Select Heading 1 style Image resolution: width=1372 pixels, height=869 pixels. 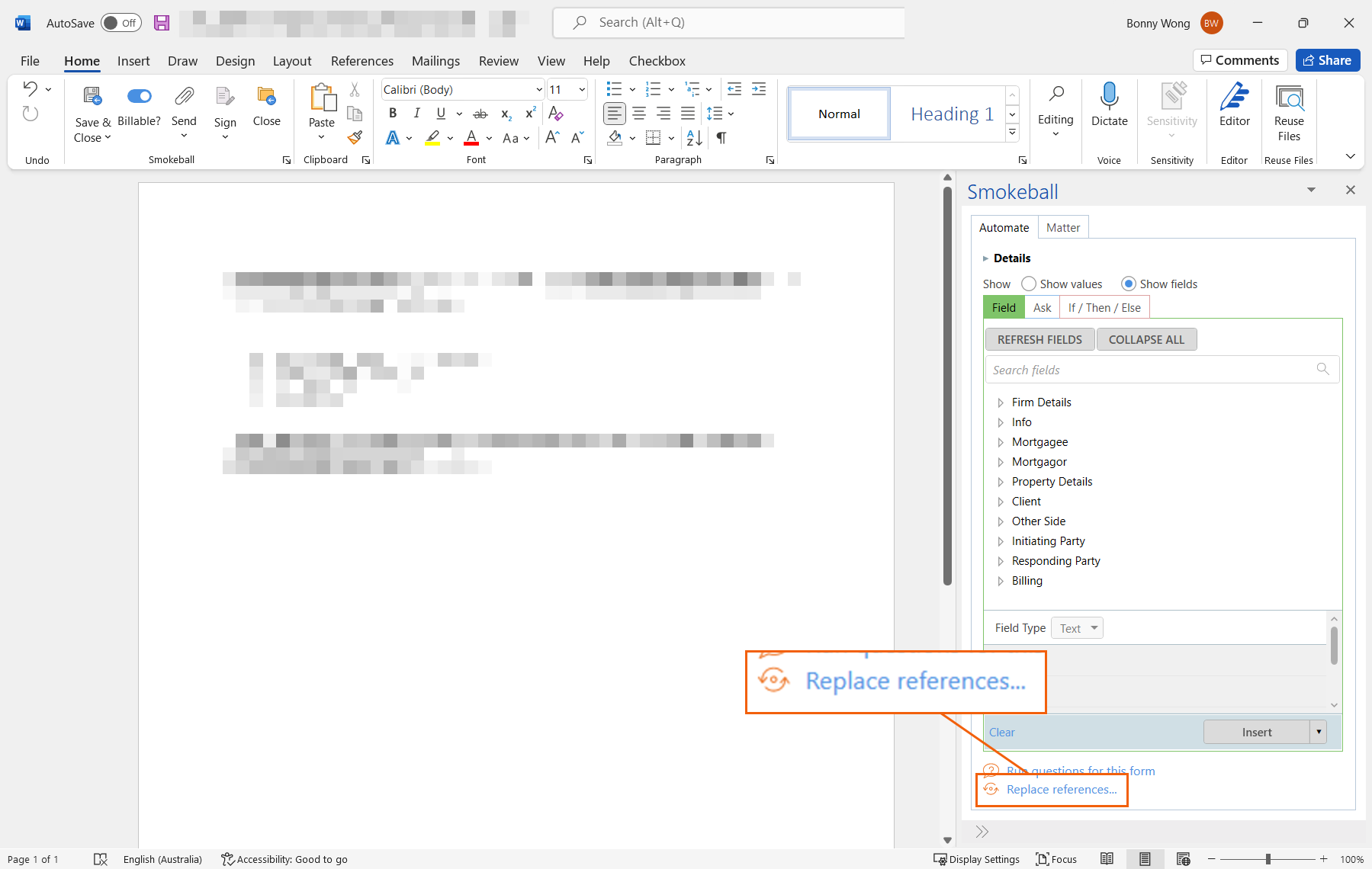[x=952, y=114]
